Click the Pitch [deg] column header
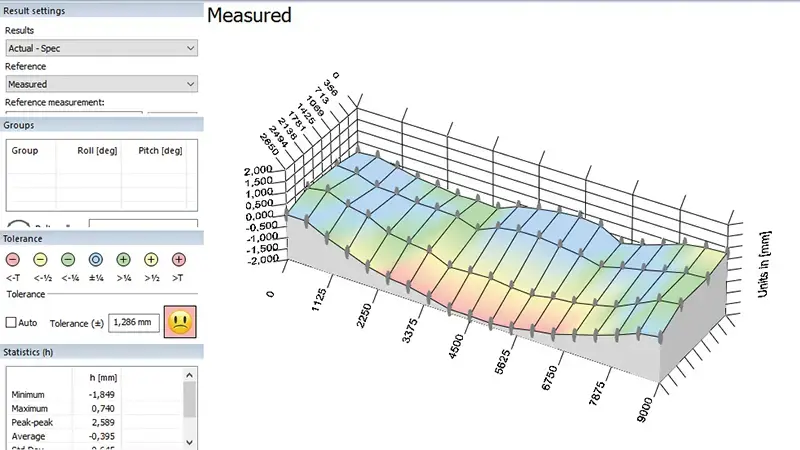This screenshot has height=450, width=800. coord(158,150)
